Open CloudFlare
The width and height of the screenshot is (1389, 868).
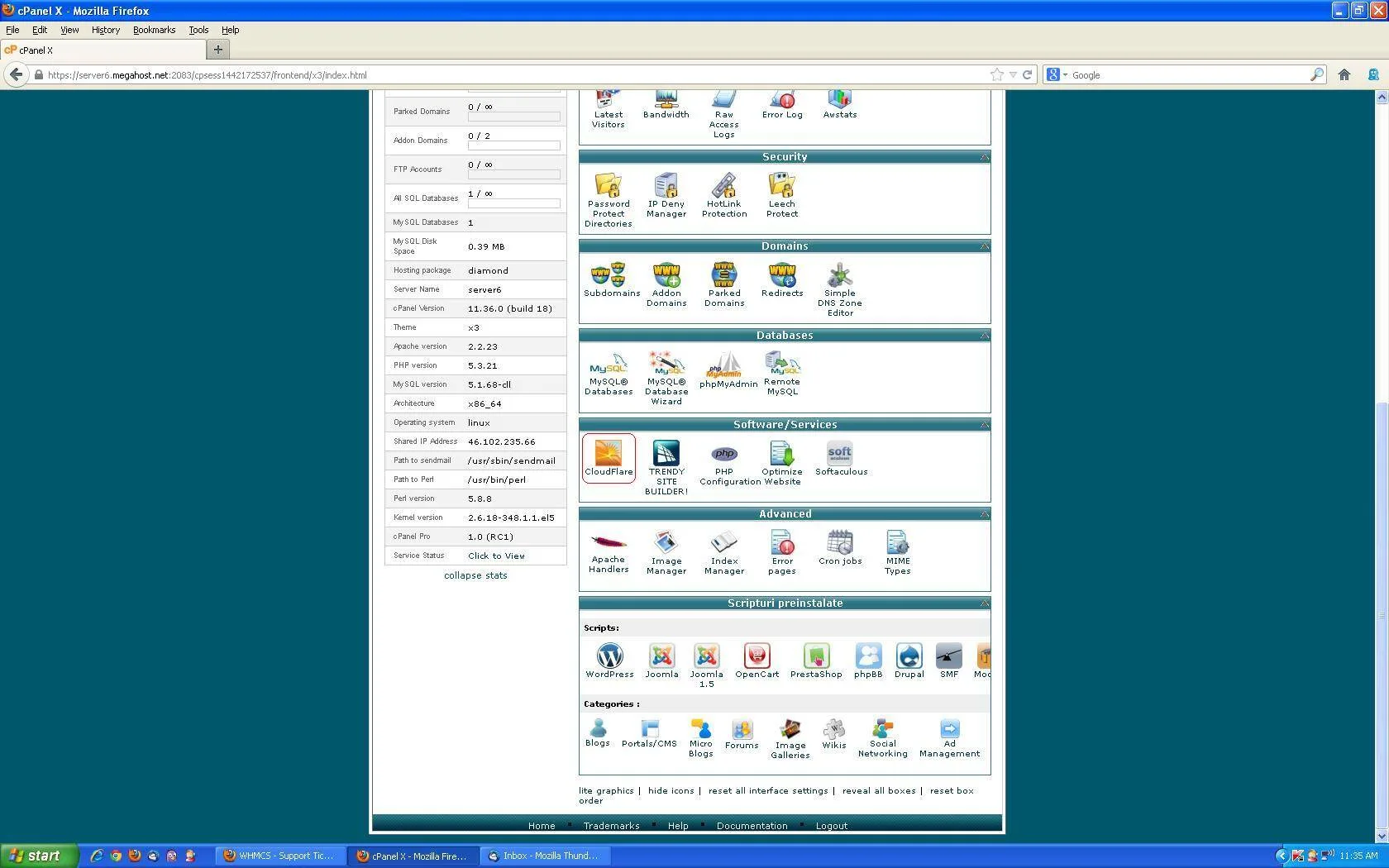[x=609, y=457]
